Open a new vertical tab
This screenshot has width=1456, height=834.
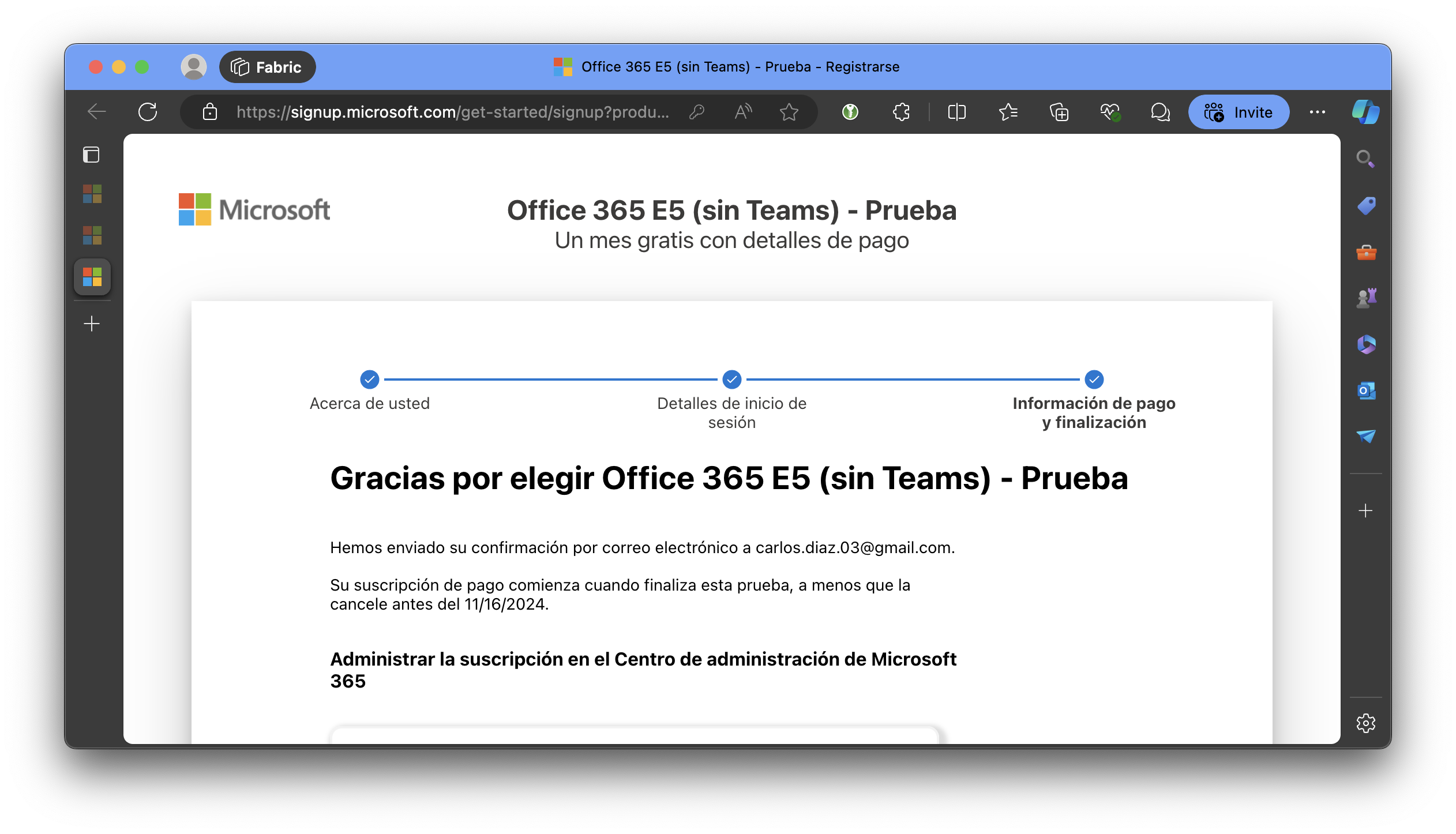coord(92,324)
